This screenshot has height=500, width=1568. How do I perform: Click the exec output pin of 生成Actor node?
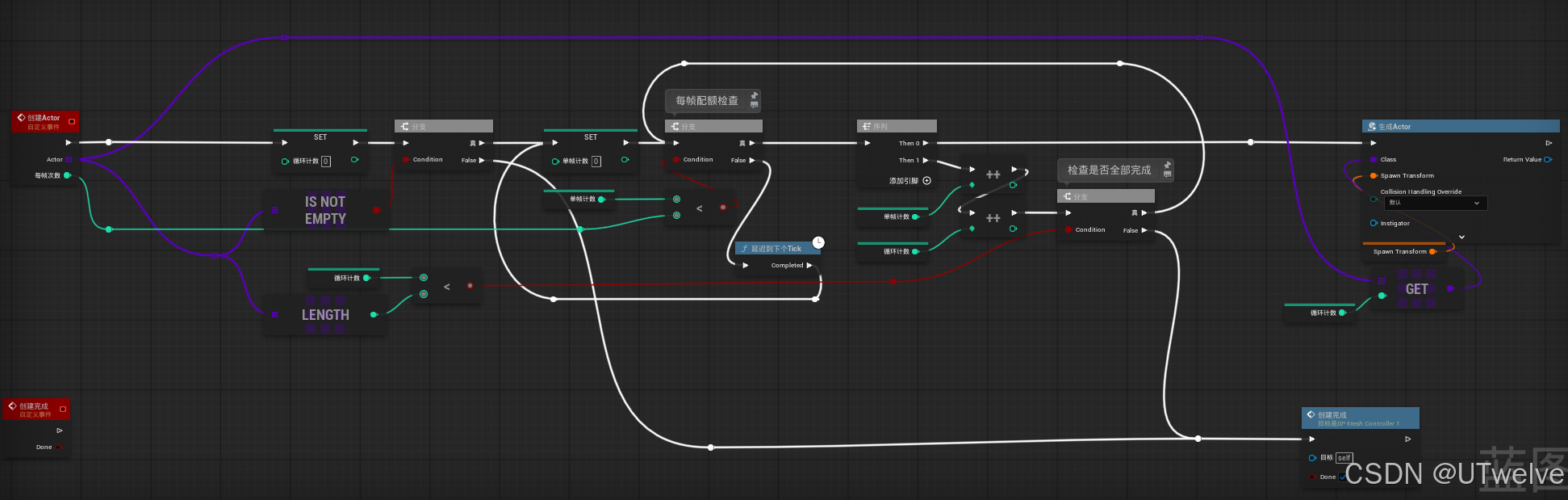[x=1549, y=143]
